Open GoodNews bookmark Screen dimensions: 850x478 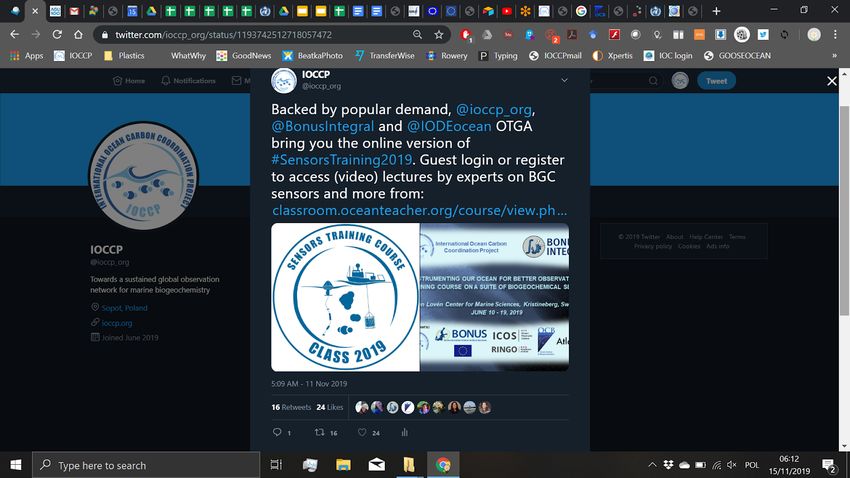pos(243,55)
